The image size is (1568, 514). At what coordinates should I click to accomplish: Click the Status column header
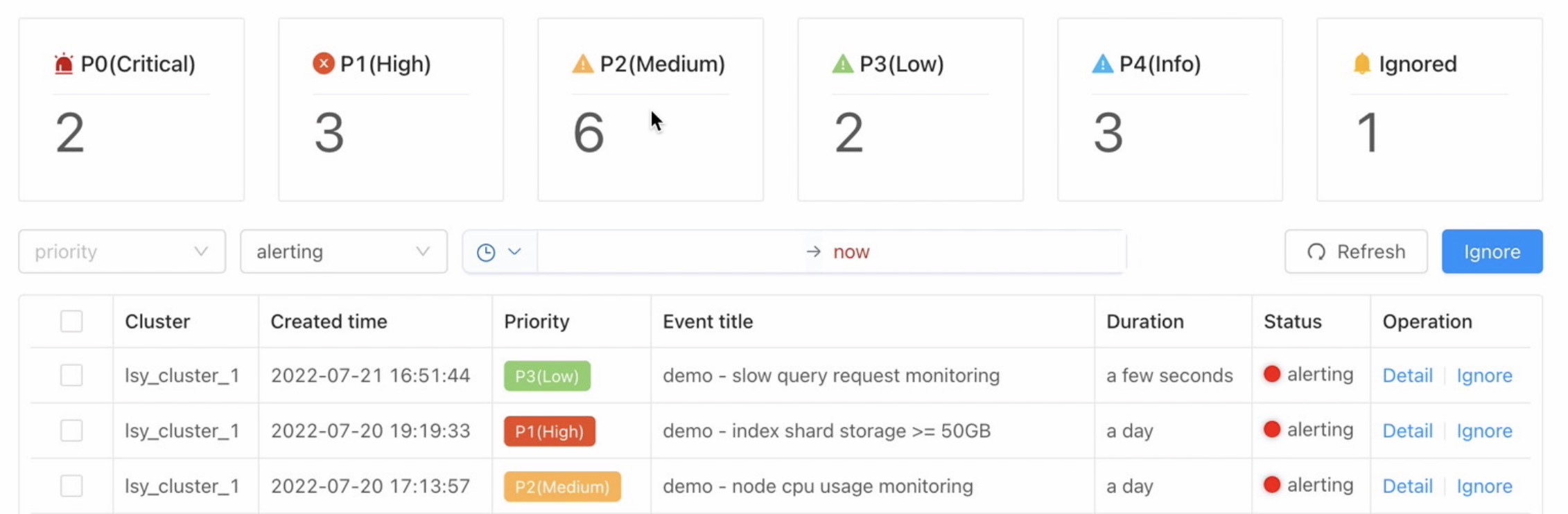(x=1292, y=321)
